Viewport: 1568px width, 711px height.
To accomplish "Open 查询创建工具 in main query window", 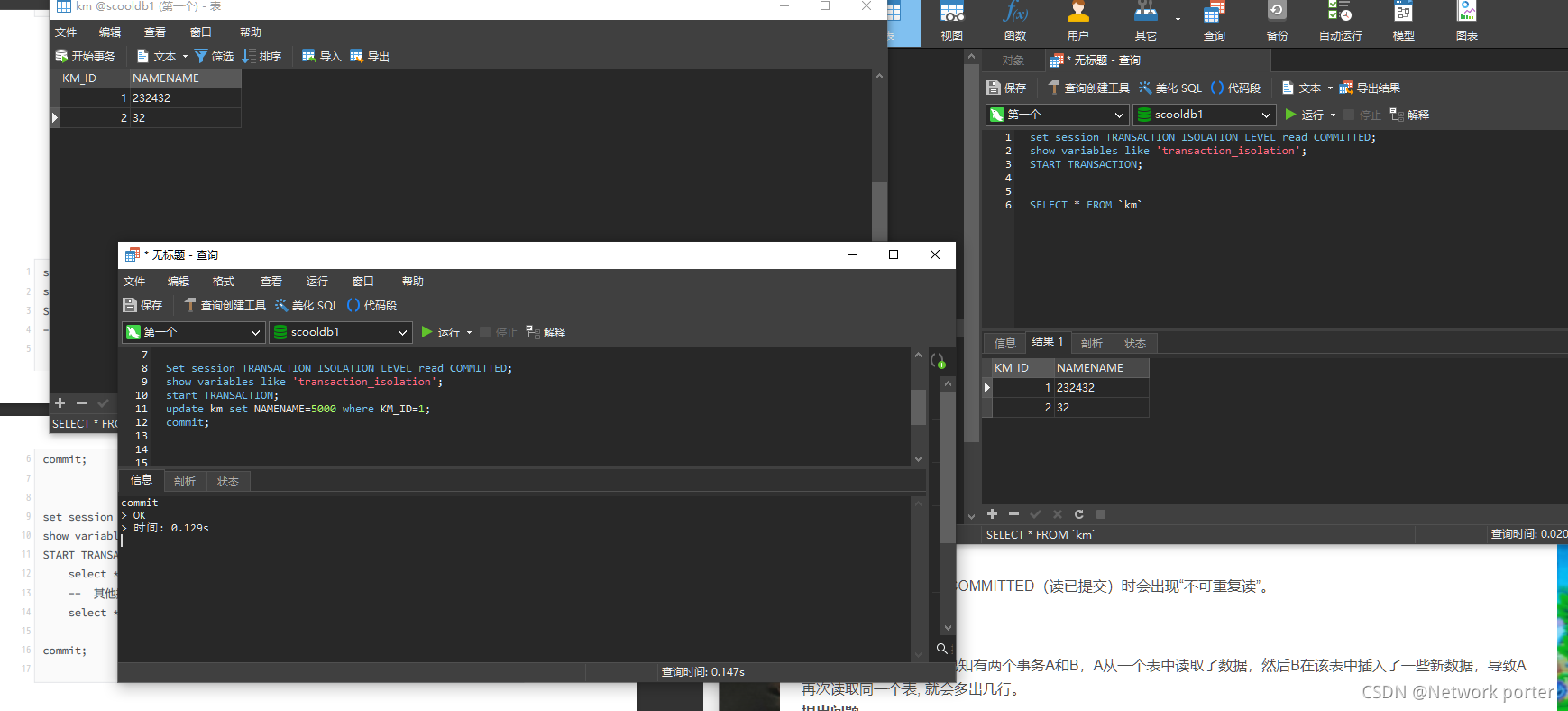I will click(x=1088, y=88).
